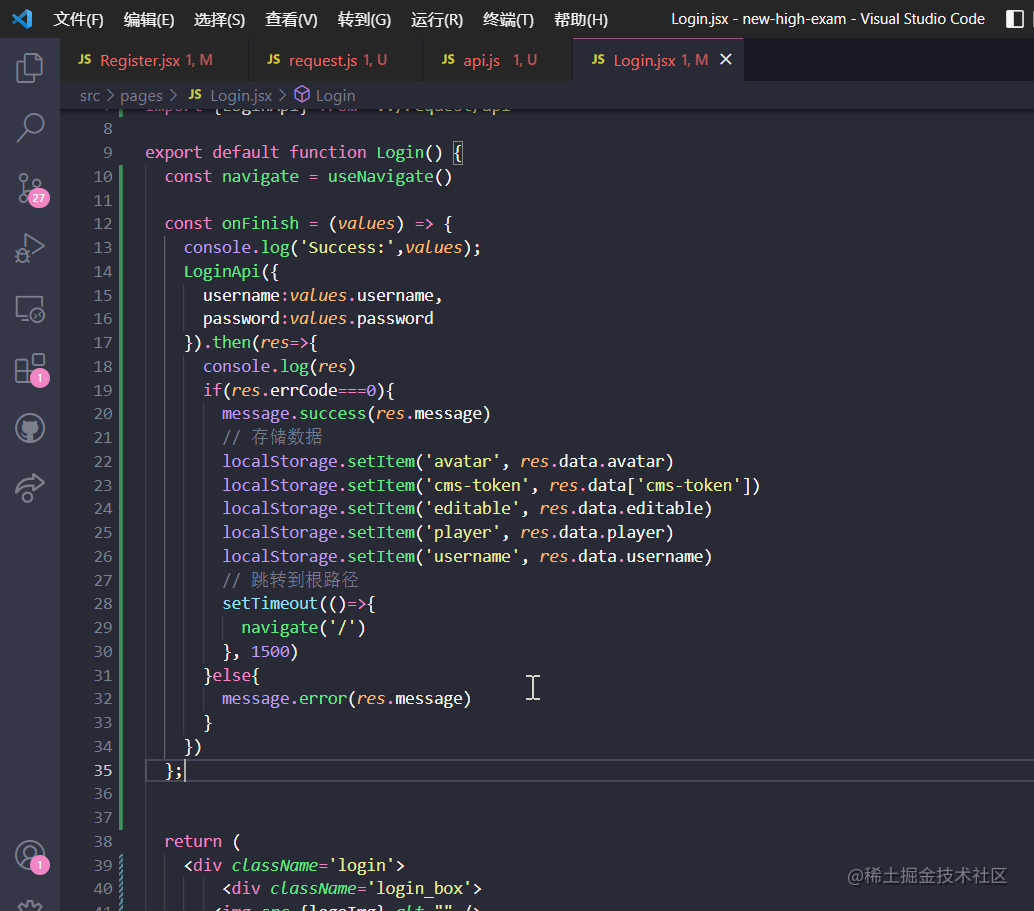
Task: Open the 文件(F) menu
Action: pos(78,20)
